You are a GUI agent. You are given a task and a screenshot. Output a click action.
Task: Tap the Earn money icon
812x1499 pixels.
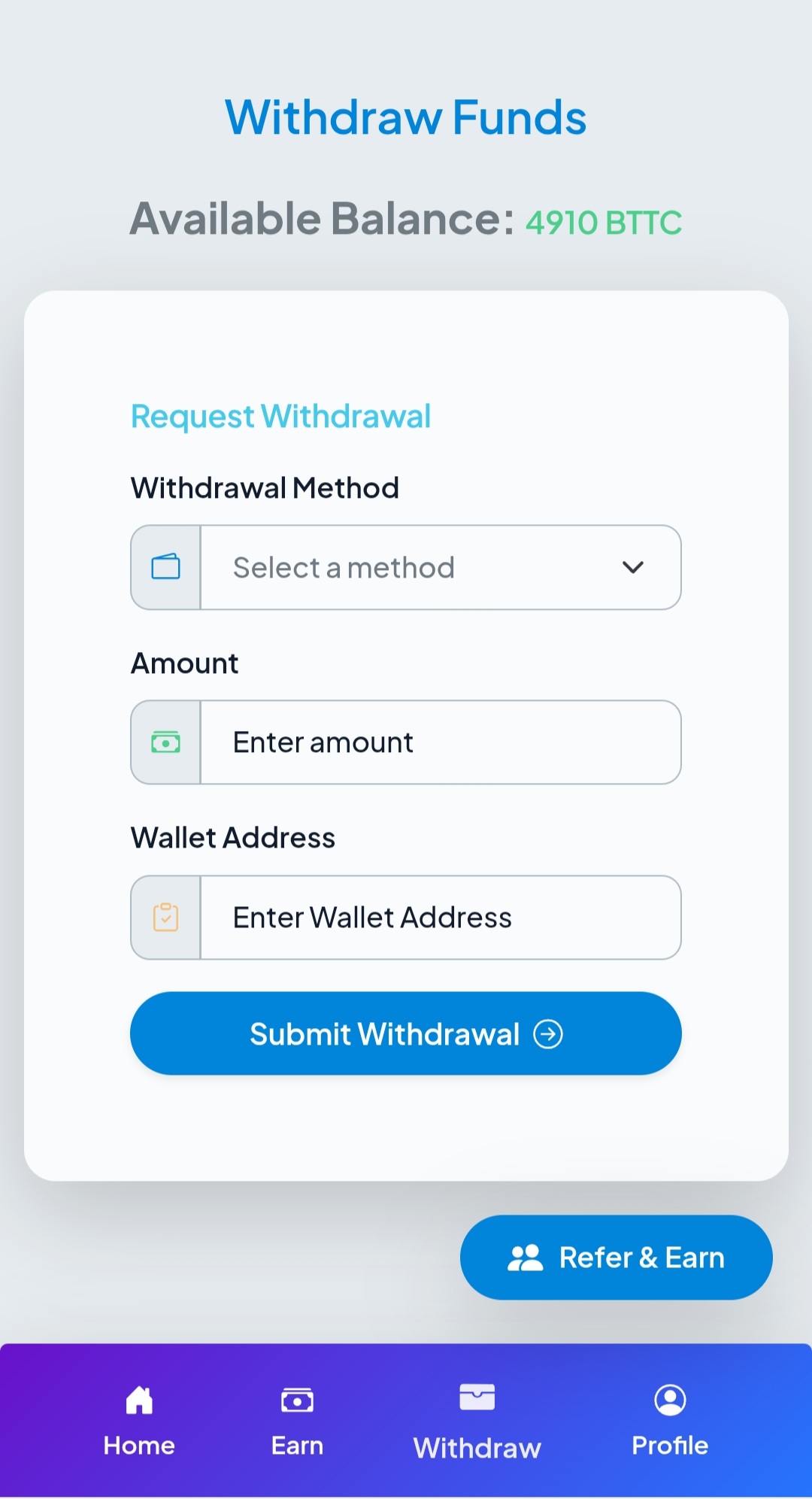[297, 1400]
